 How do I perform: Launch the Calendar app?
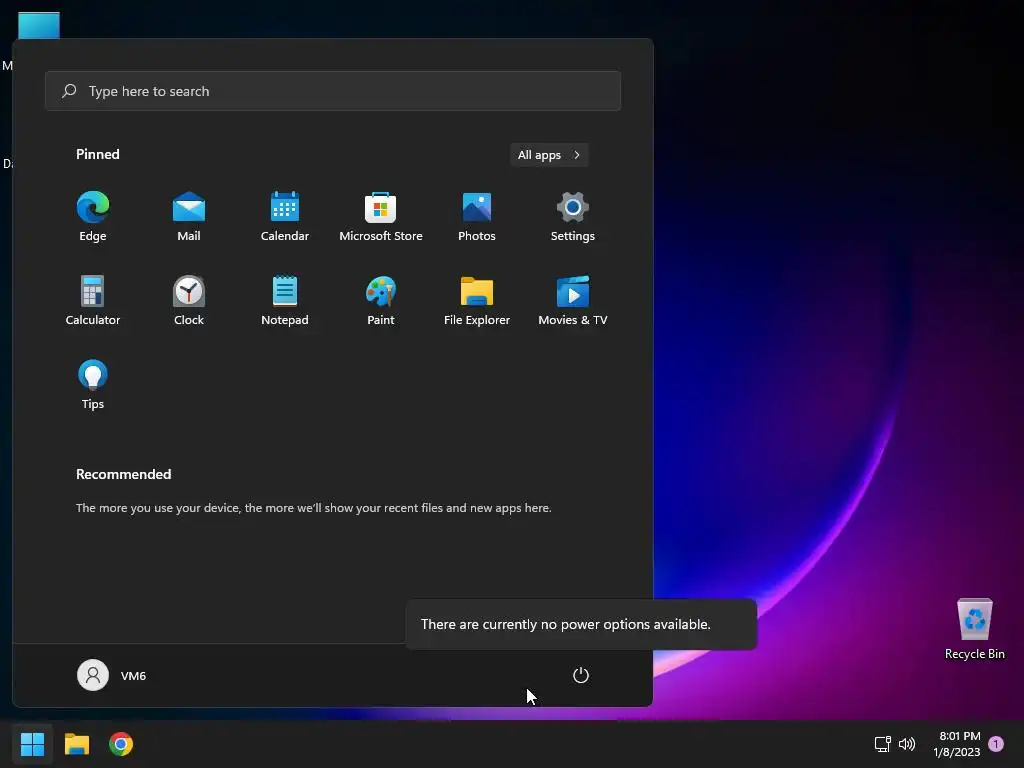pyautogui.click(x=285, y=217)
